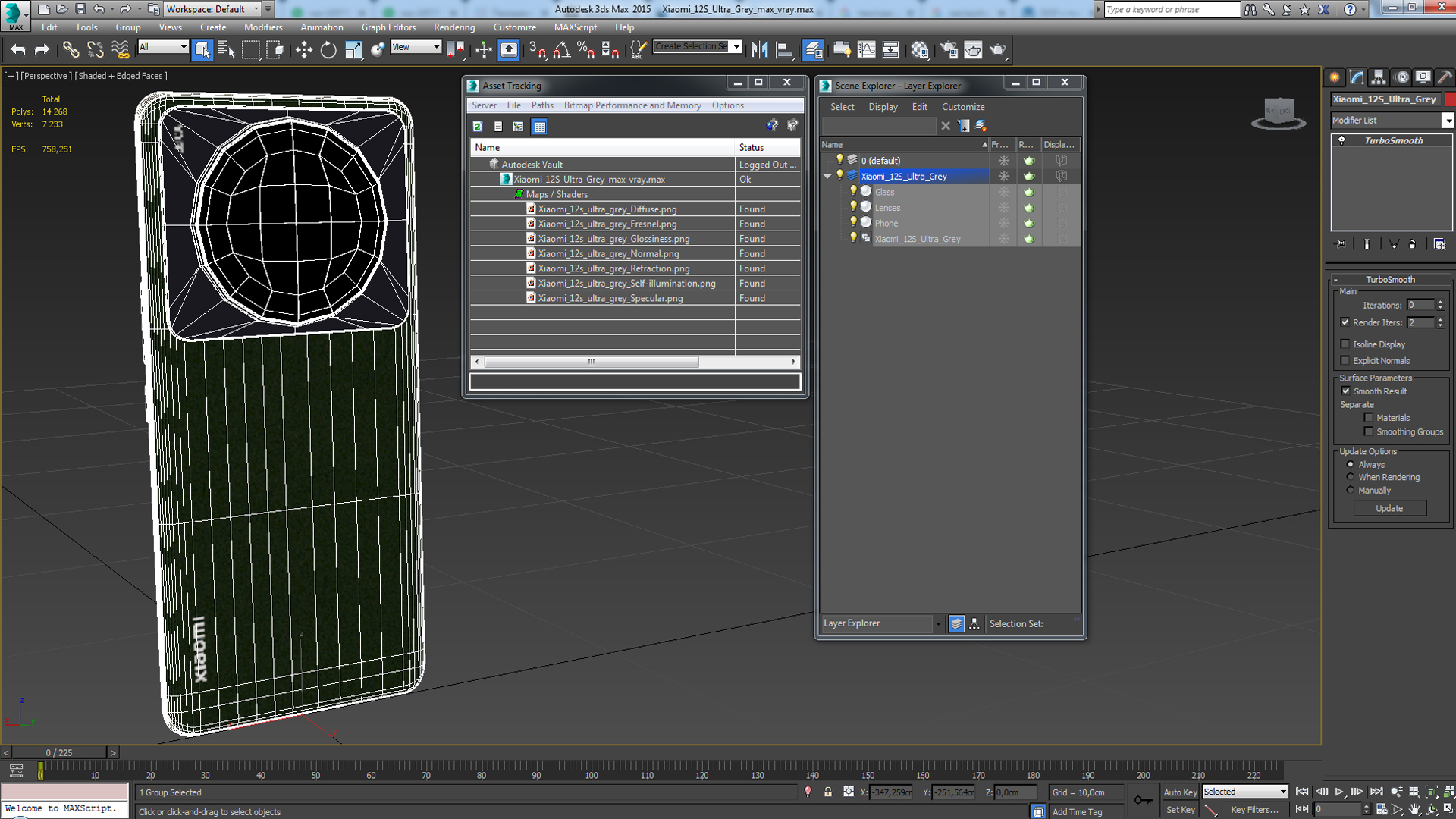This screenshot has height=819, width=1456.
Task: Activate the Select and Link tool
Action: 71,50
